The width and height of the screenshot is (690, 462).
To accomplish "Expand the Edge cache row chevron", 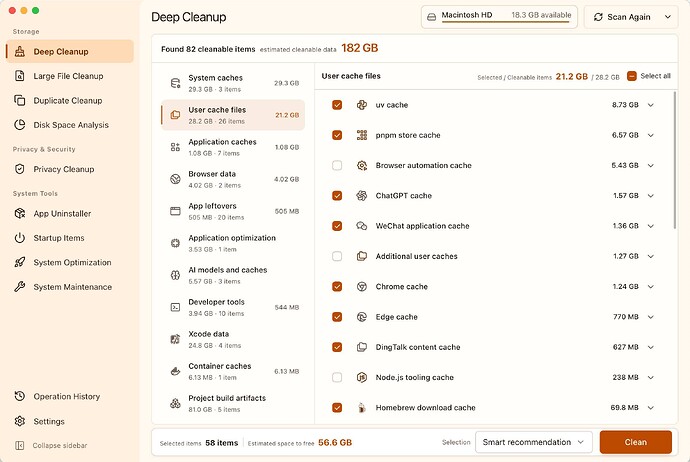I will (x=651, y=317).
